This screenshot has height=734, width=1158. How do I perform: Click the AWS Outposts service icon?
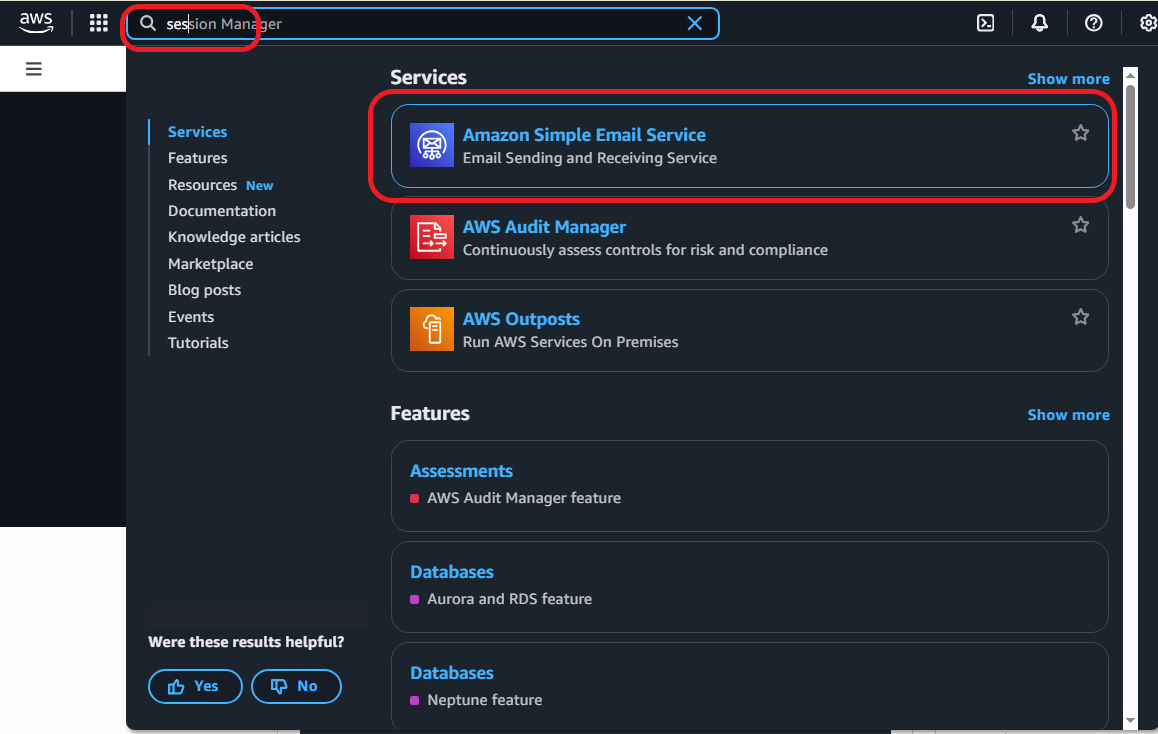pyautogui.click(x=432, y=330)
